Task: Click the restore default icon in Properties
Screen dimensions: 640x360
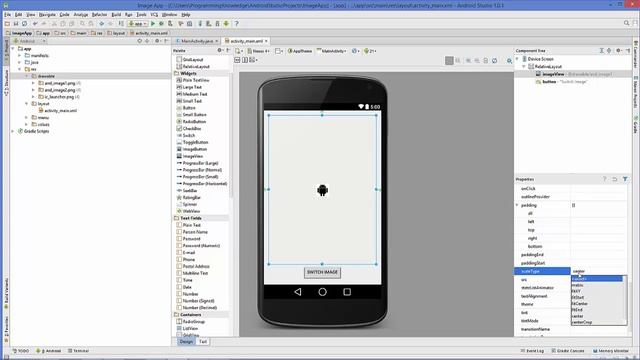Action: click(615, 179)
